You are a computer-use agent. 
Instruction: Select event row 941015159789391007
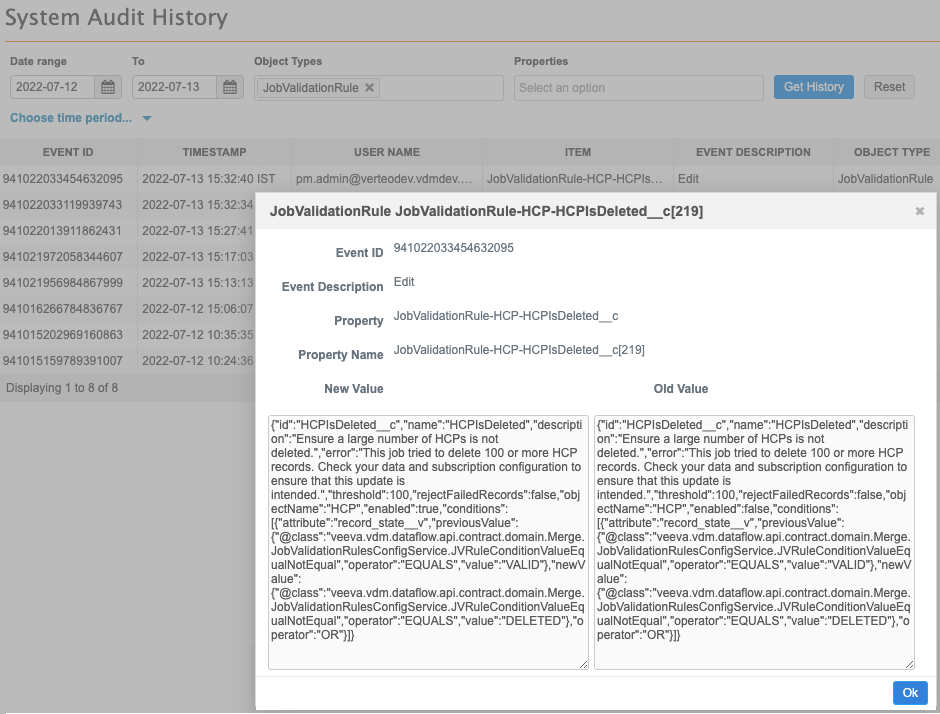click(63, 361)
